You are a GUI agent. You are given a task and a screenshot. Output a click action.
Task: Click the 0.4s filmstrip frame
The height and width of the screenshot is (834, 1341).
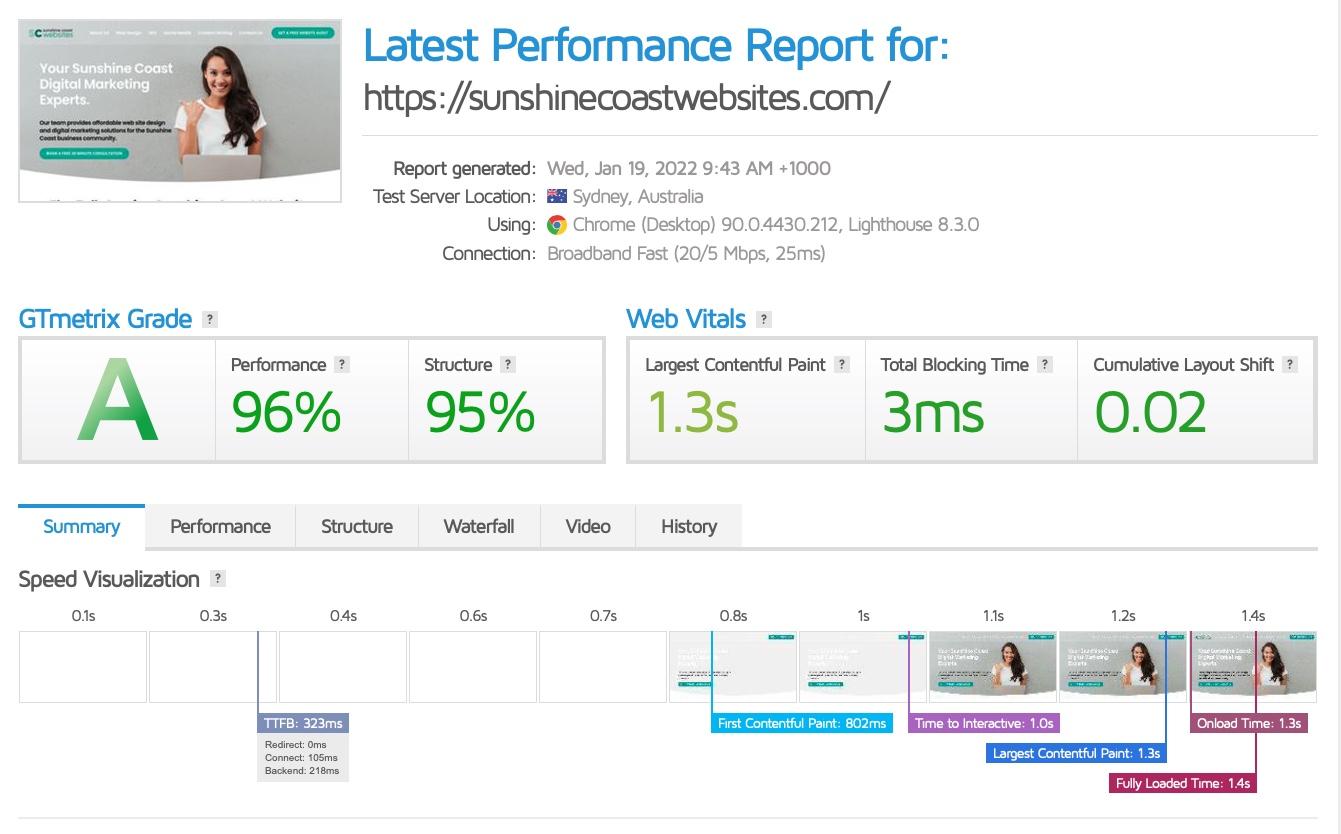(x=343, y=667)
